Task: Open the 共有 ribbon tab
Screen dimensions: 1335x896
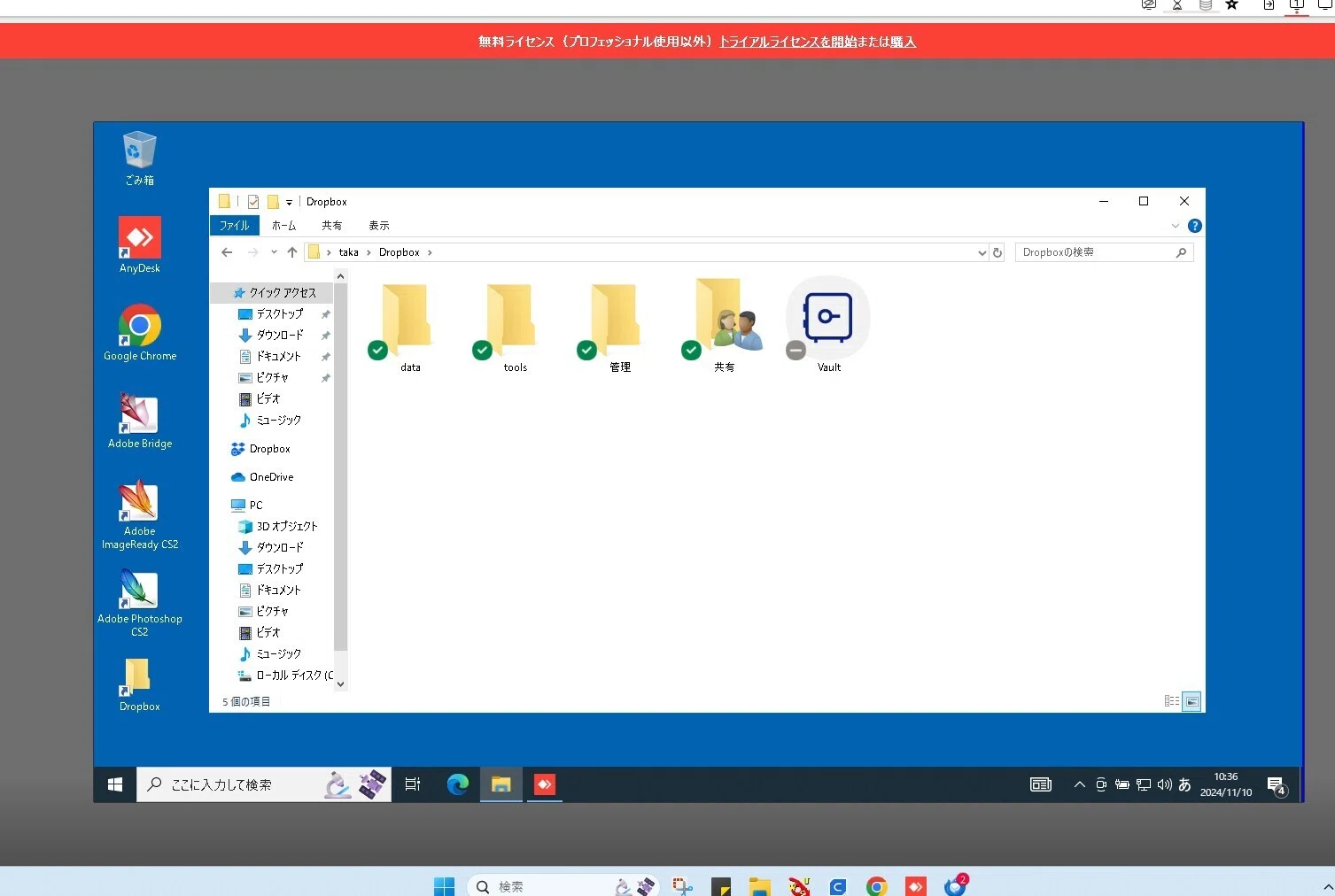Action: click(x=332, y=226)
